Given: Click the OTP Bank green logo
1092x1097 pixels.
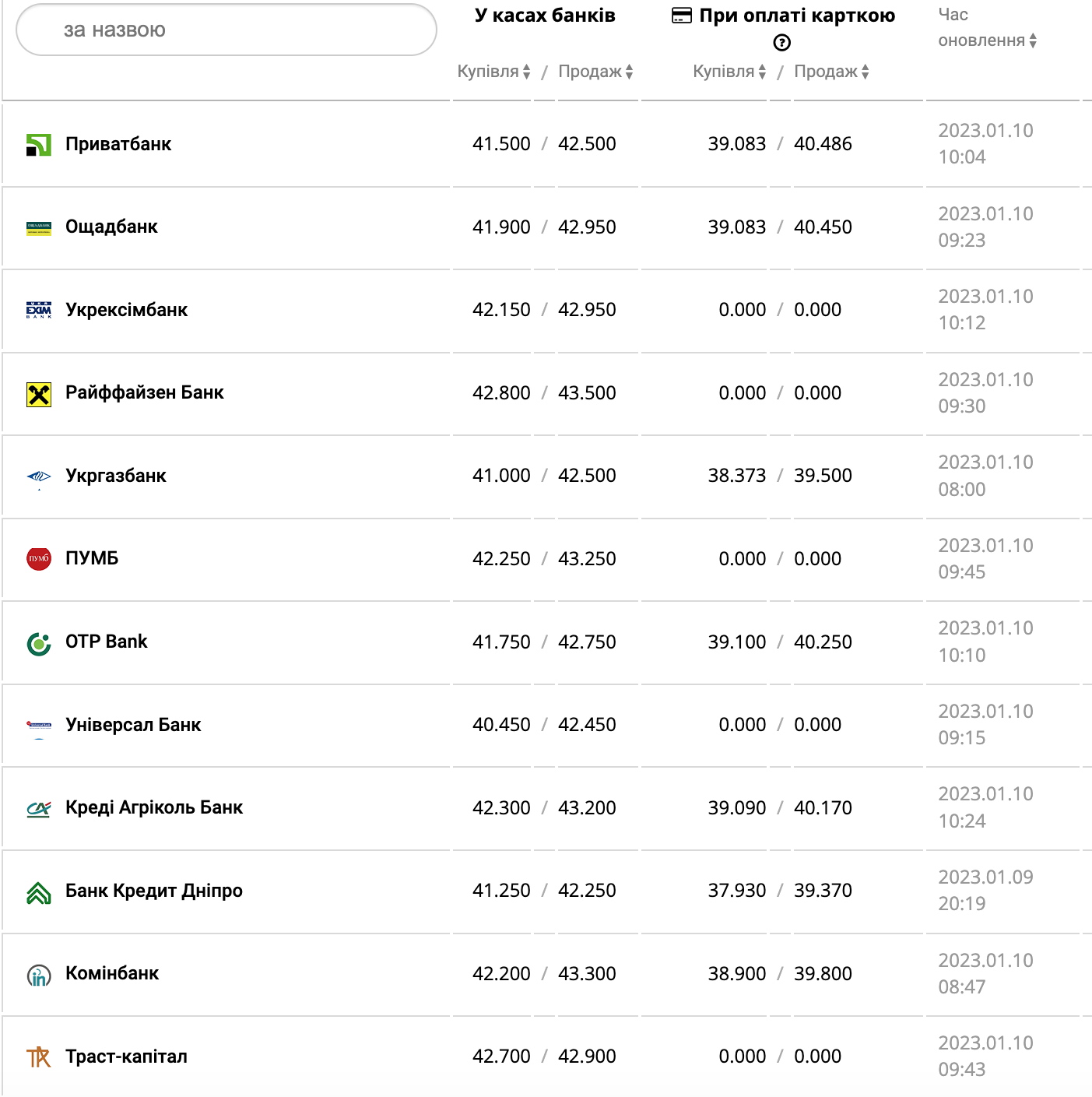Looking at the screenshot, I should 38,643.
